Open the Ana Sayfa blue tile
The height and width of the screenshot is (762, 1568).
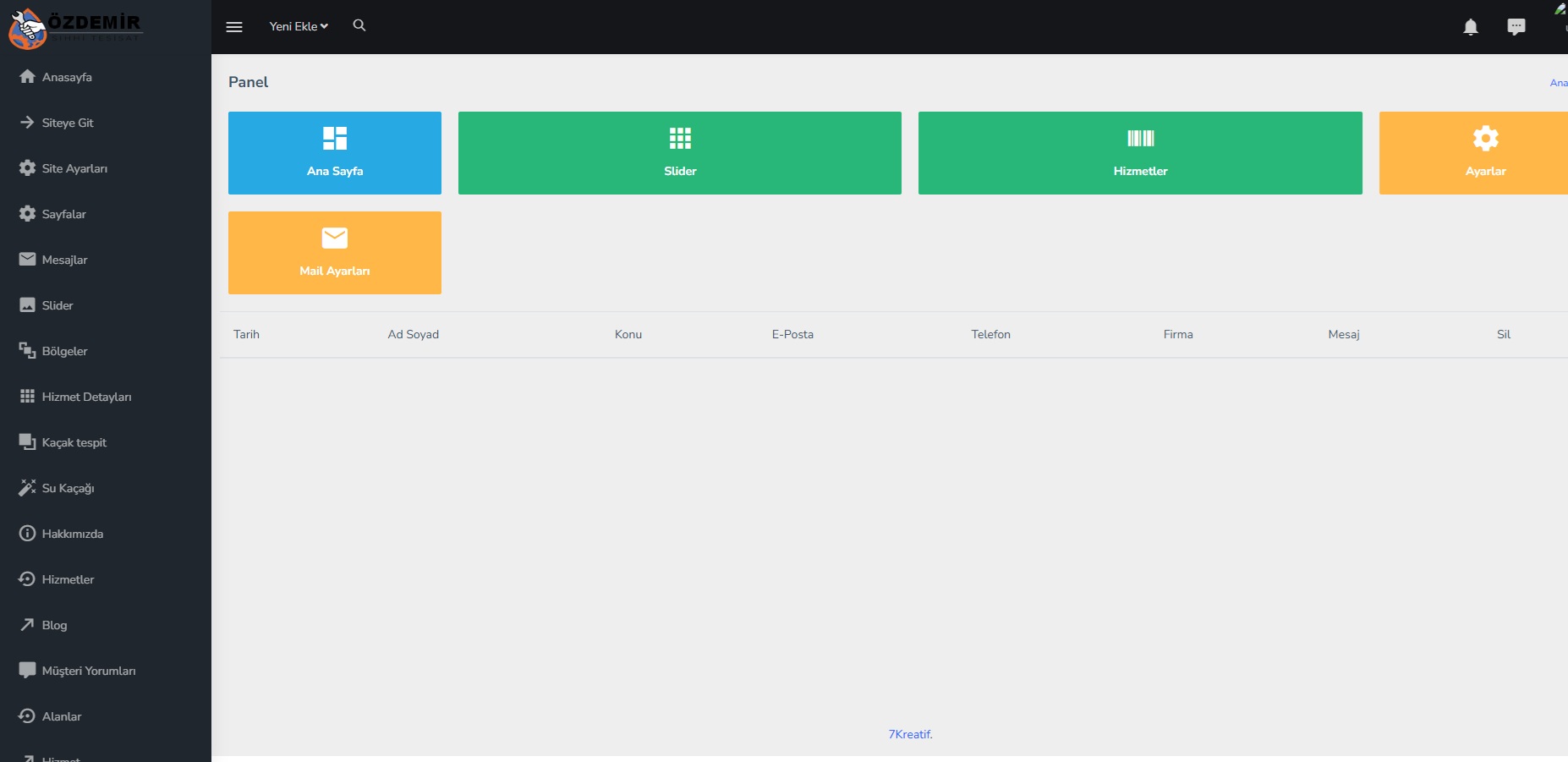(x=335, y=153)
